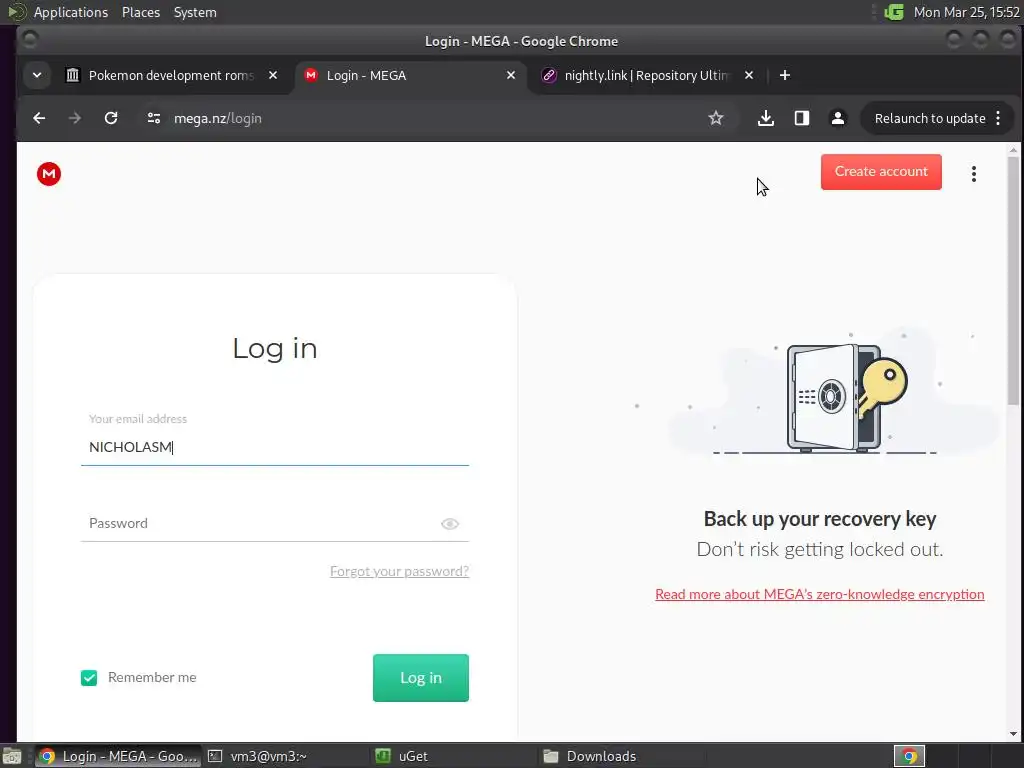Switch to nightly.link Repository tab
Image resolution: width=1024 pixels, height=768 pixels.
pos(647,75)
